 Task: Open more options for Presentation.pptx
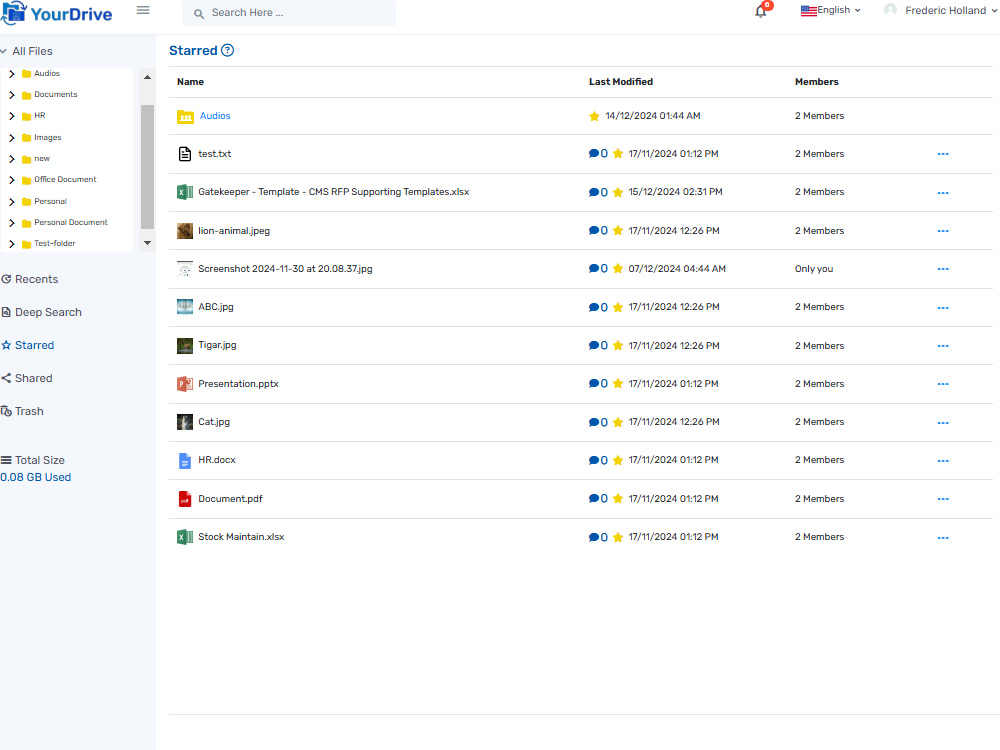tap(943, 384)
